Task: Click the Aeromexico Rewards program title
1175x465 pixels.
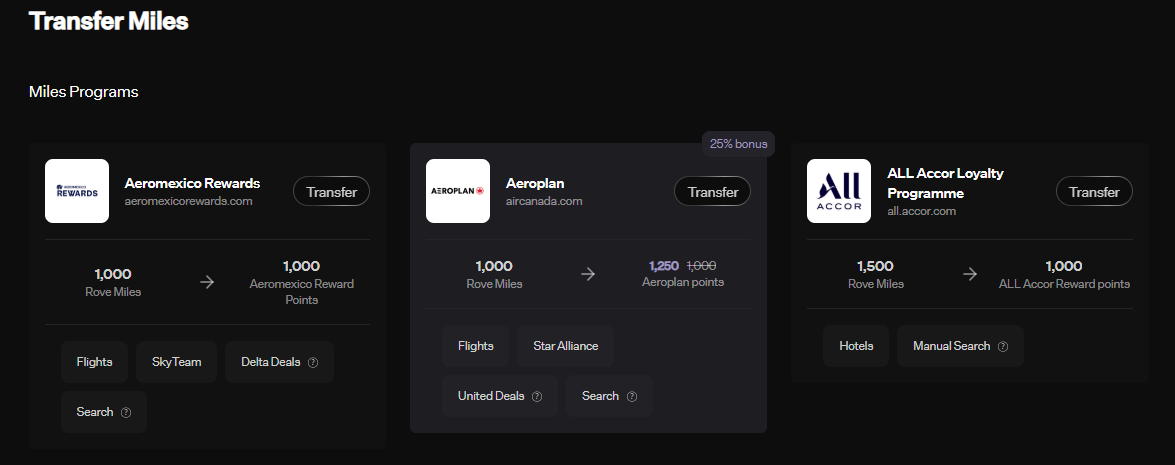Action: point(192,183)
